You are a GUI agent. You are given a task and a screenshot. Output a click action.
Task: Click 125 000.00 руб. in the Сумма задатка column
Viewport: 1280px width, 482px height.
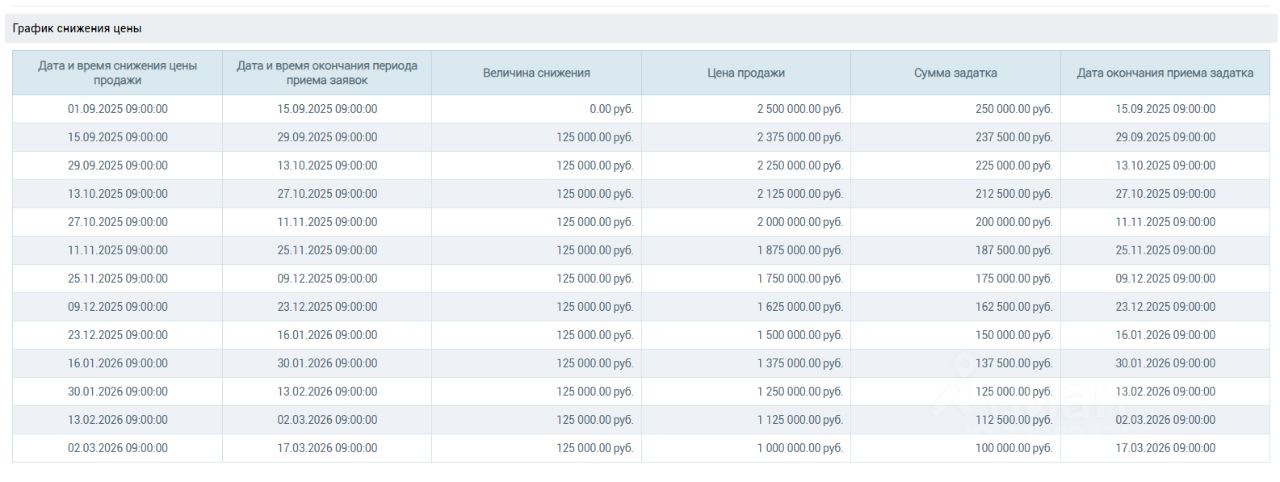click(1014, 391)
